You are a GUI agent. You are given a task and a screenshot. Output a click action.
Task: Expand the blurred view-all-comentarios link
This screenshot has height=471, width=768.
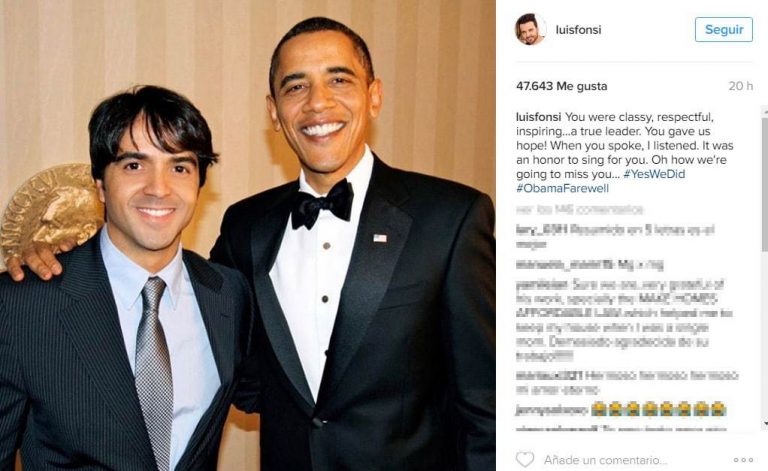pos(579,210)
